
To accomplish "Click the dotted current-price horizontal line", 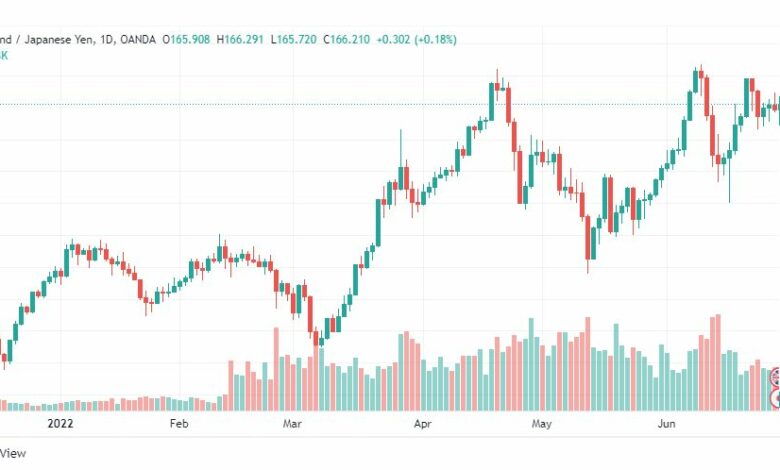I will pyautogui.click(x=390, y=104).
